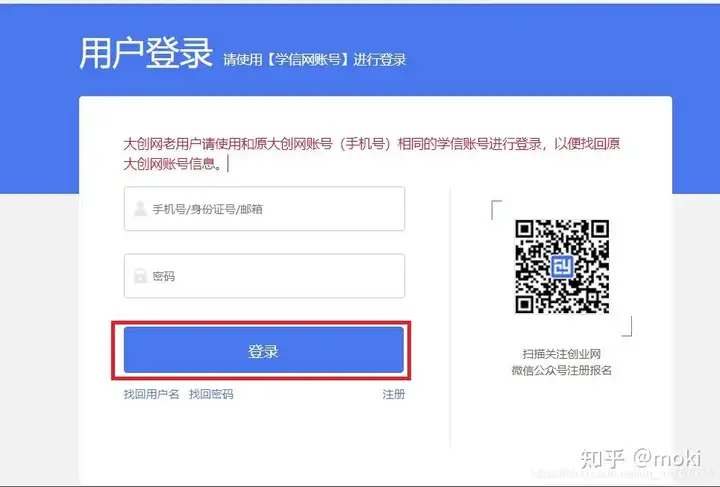Click the blue 创 logo inside QR code

[x=562, y=266]
